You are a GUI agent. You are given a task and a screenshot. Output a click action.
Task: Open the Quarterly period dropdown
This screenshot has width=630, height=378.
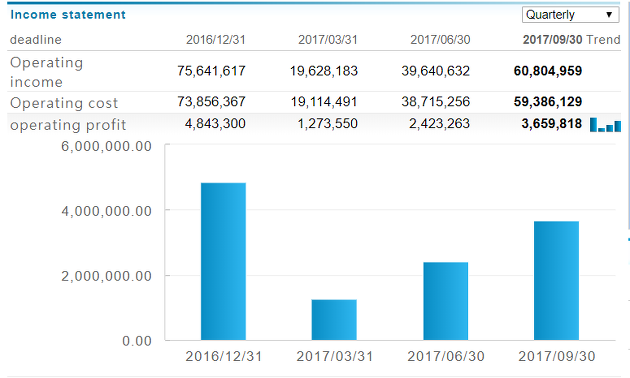click(571, 15)
